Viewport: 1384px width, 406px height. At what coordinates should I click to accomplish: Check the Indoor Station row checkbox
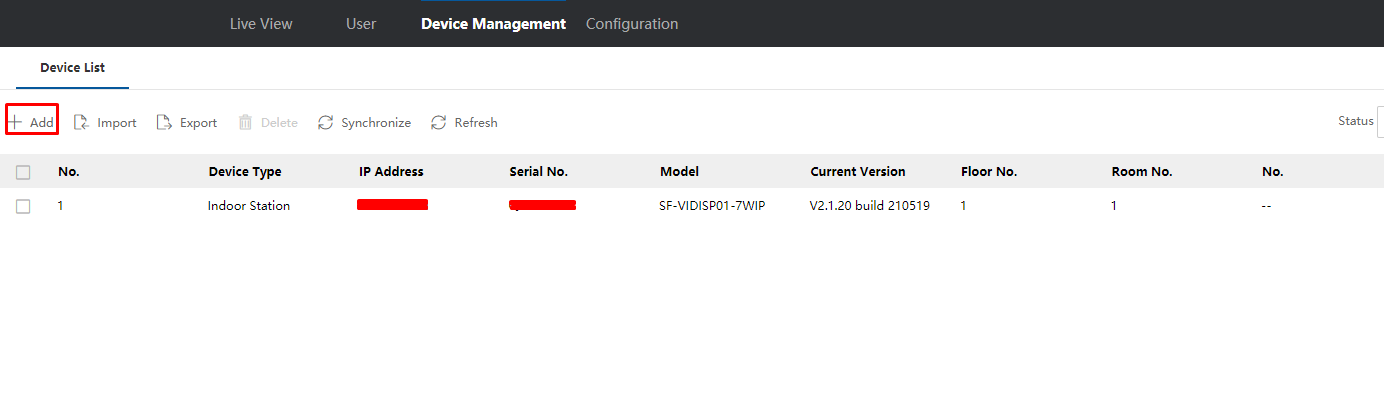coord(23,206)
